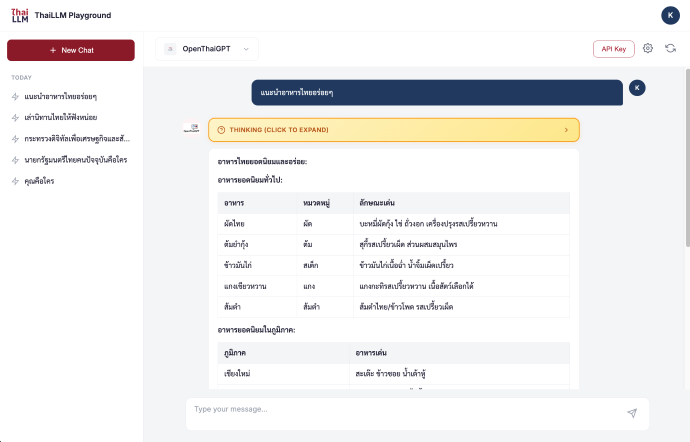Click the 'ThaiLLM Playground' title
Viewport: 690px width, 442px height.
point(73,15)
